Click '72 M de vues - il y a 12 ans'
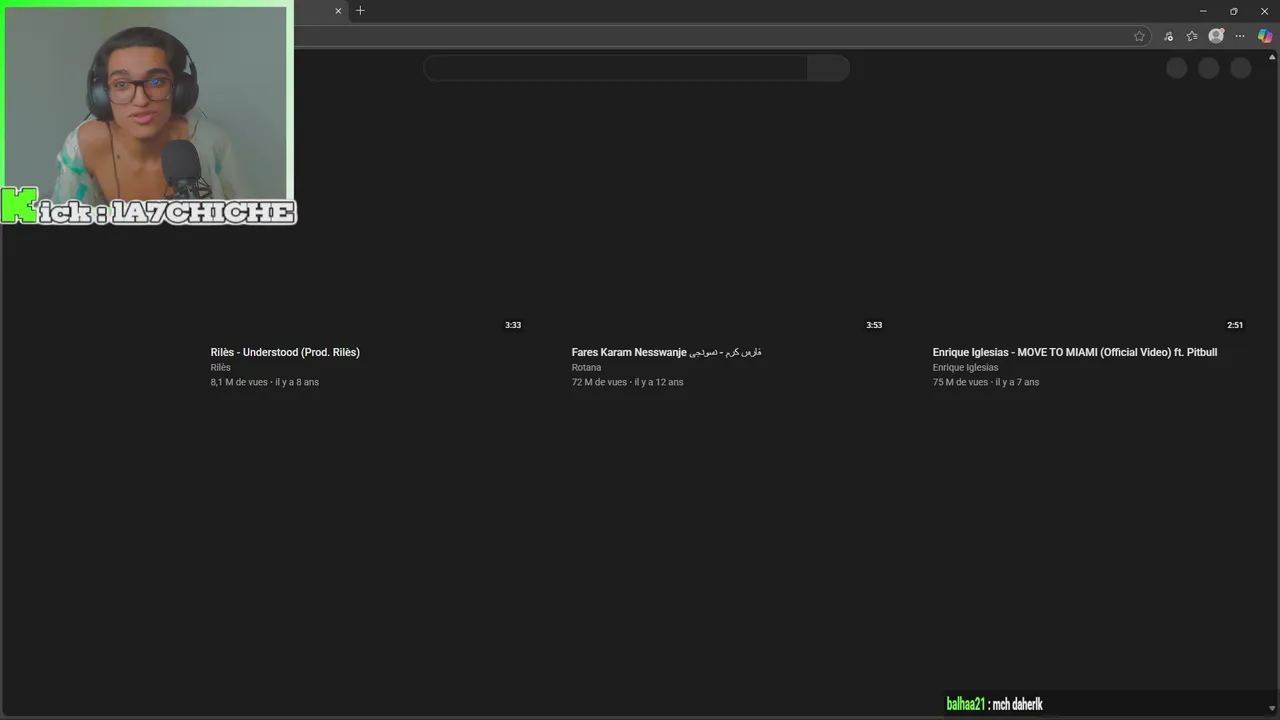This screenshot has width=1280, height=720. point(627,382)
